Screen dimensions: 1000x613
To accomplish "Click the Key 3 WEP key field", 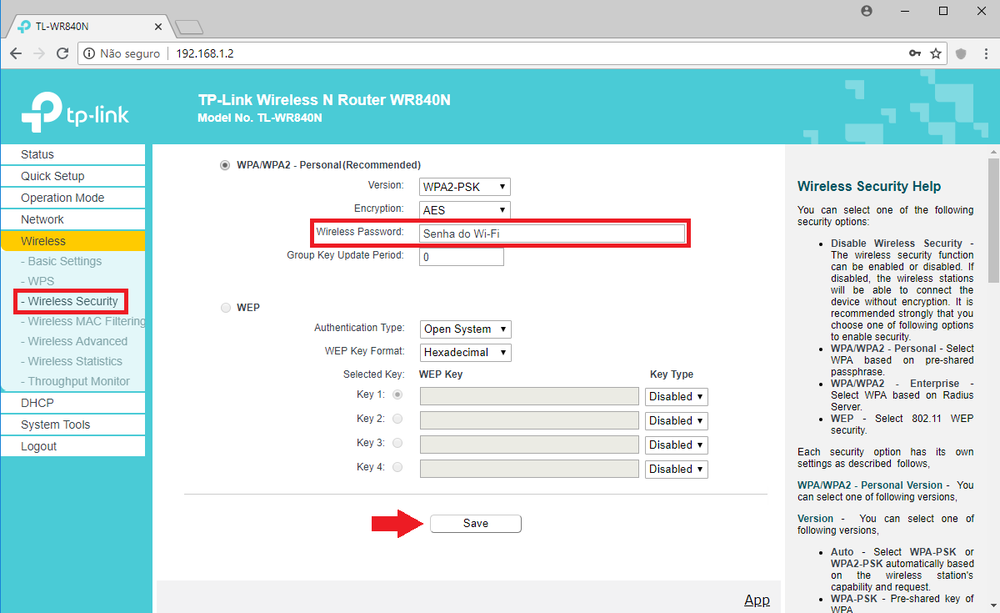I will point(529,445).
